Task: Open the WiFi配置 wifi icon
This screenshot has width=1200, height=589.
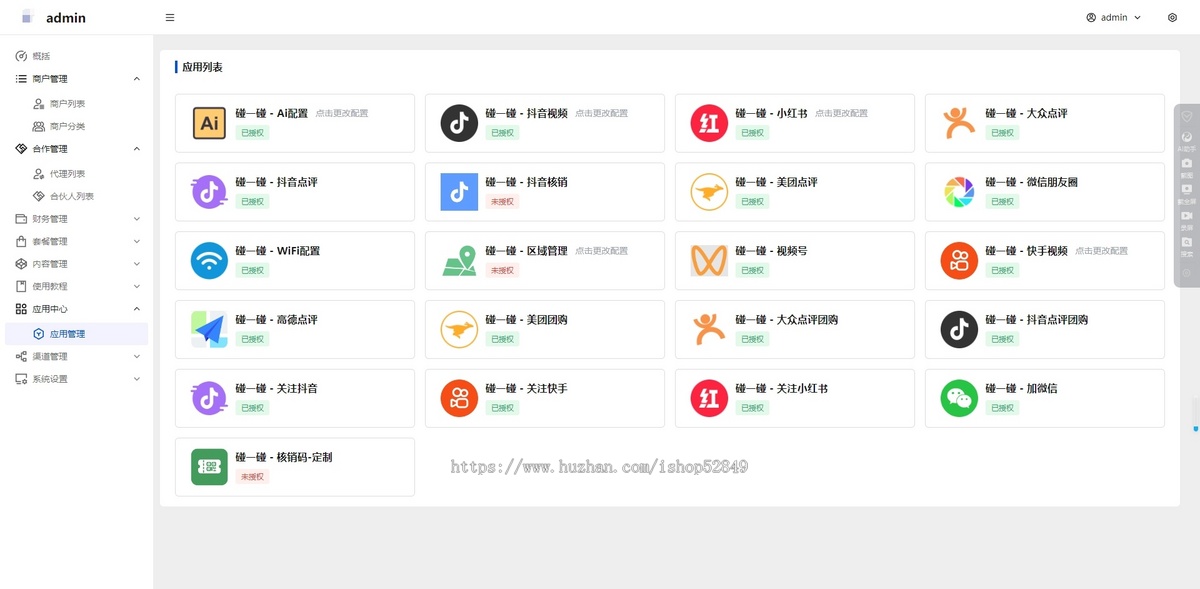Action: click(x=209, y=261)
